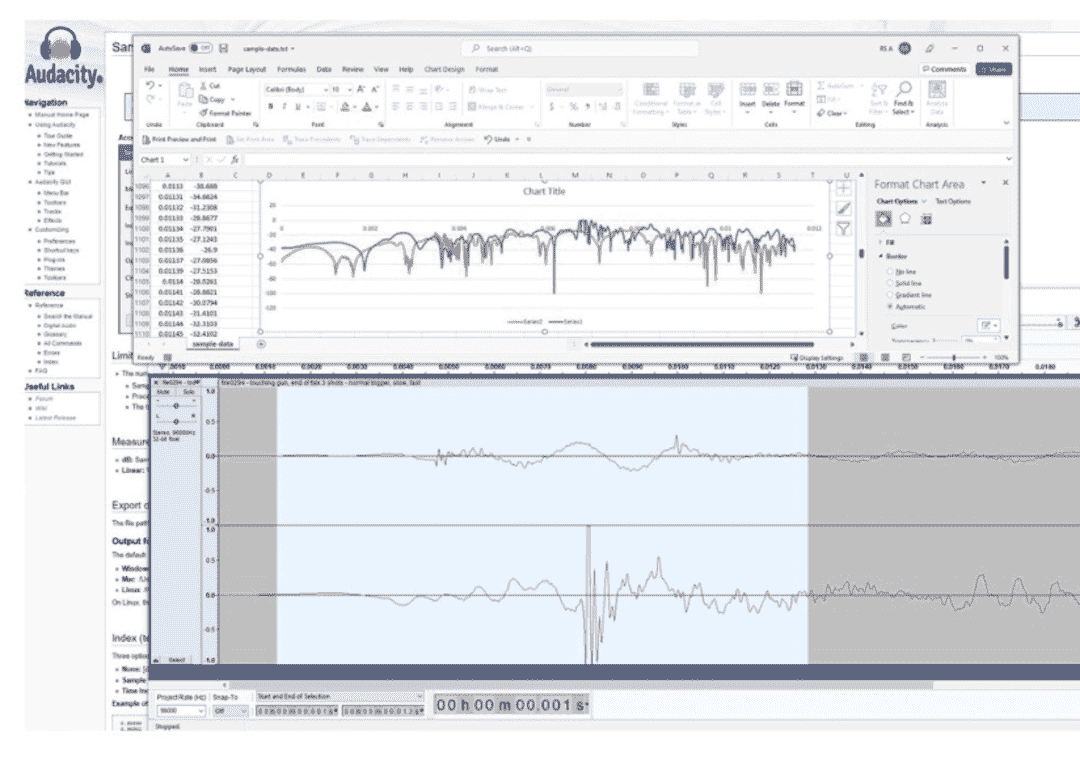Select Effects icon in Format Chart Area

tap(904, 218)
